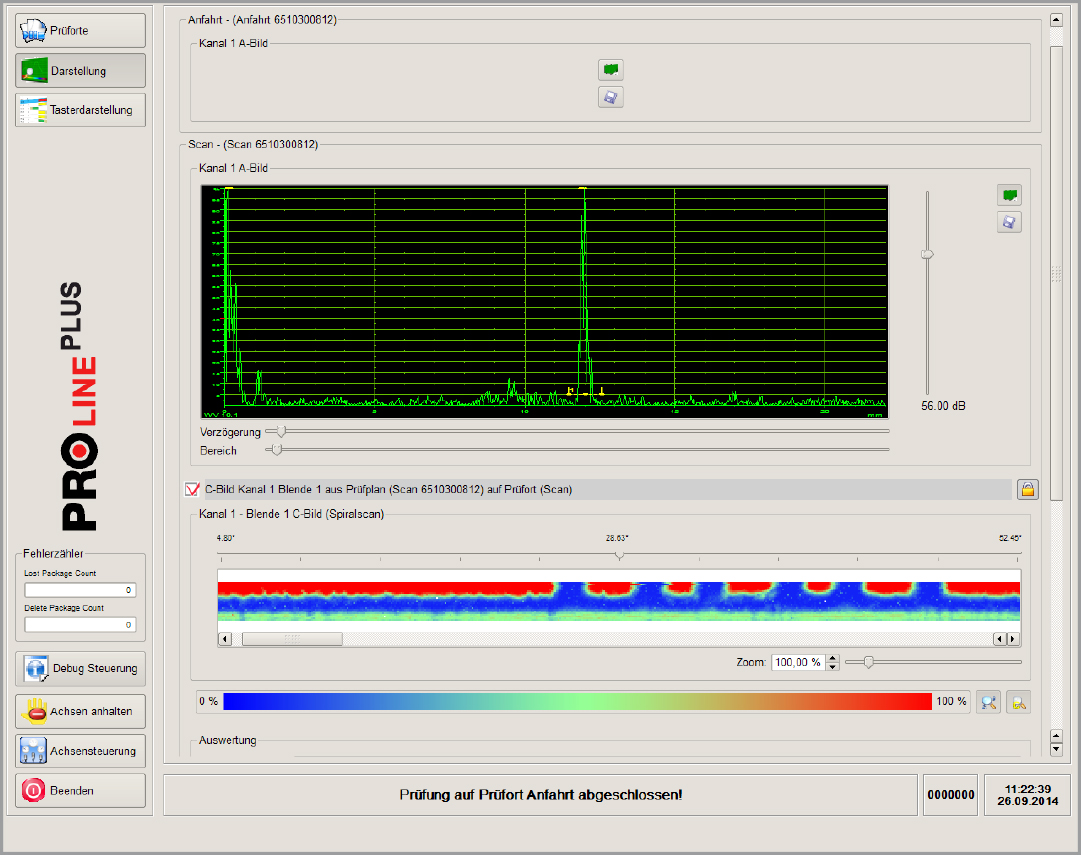Image resolution: width=1081 pixels, height=855 pixels.
Task: Click save disk icon beside Scan A-Bild
Action: click(1009, 222)
